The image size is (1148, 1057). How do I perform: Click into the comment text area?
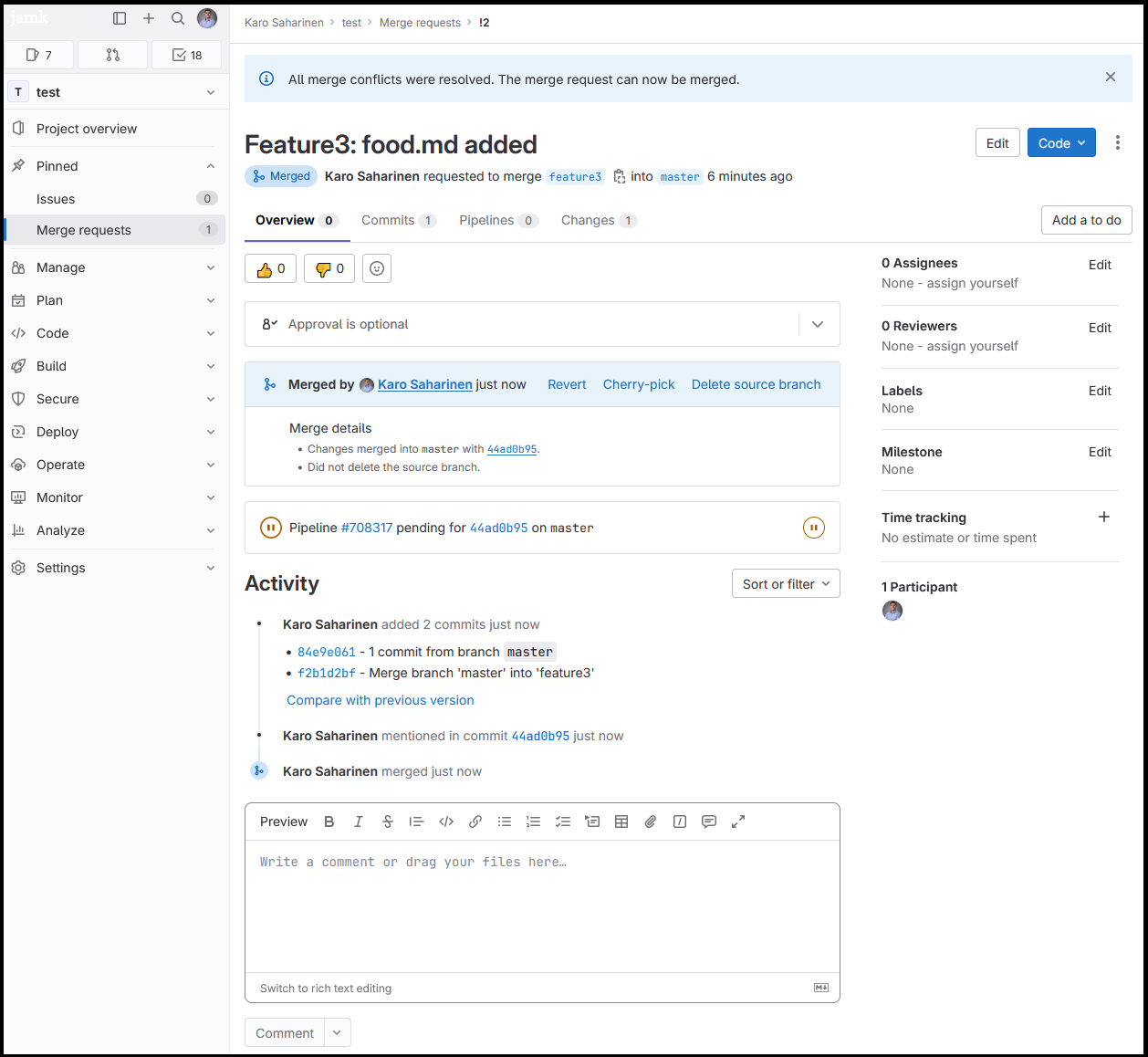pos(542,904)
